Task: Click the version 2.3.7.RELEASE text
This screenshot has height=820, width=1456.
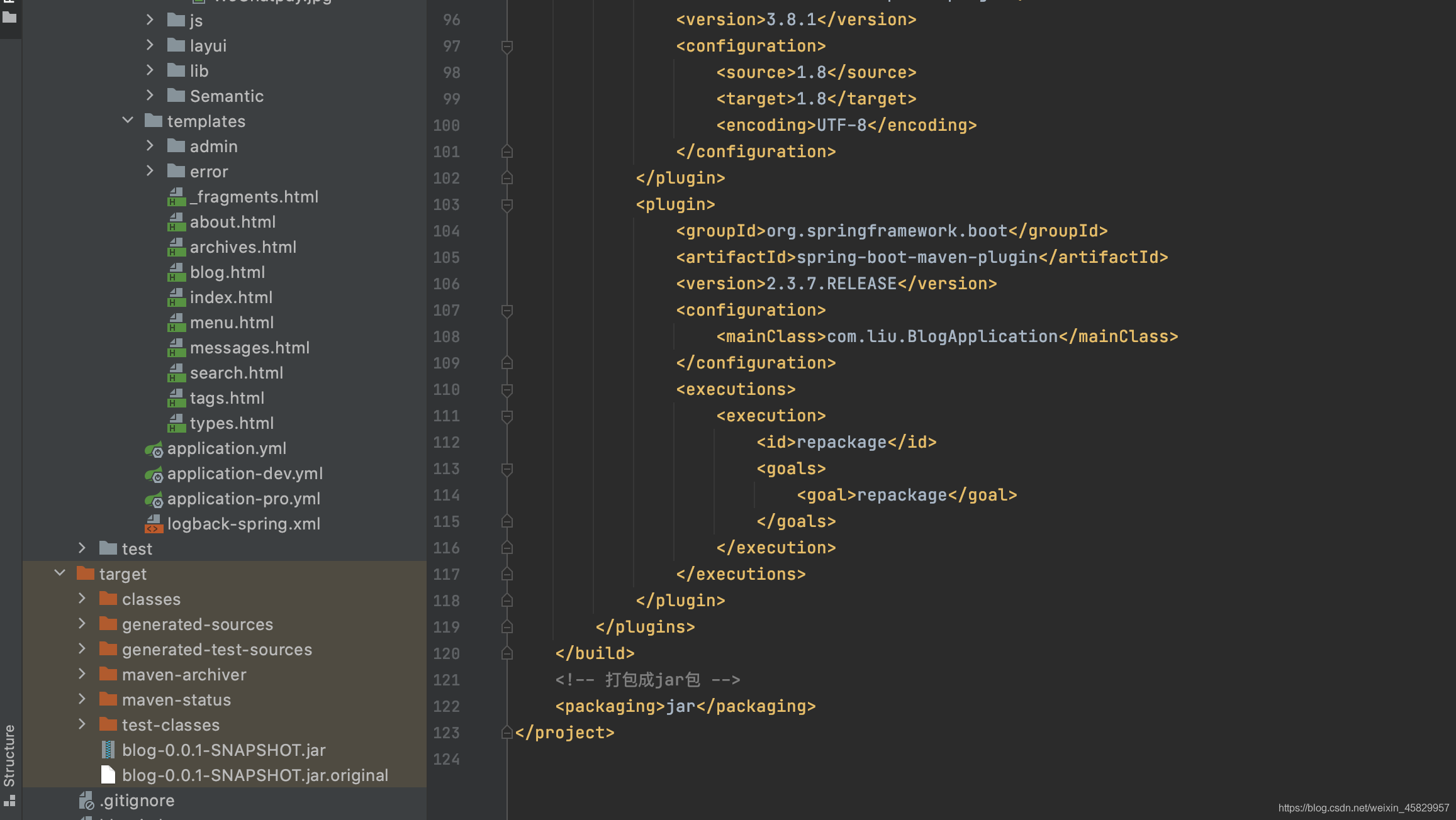Action: [x=831, y=284]
